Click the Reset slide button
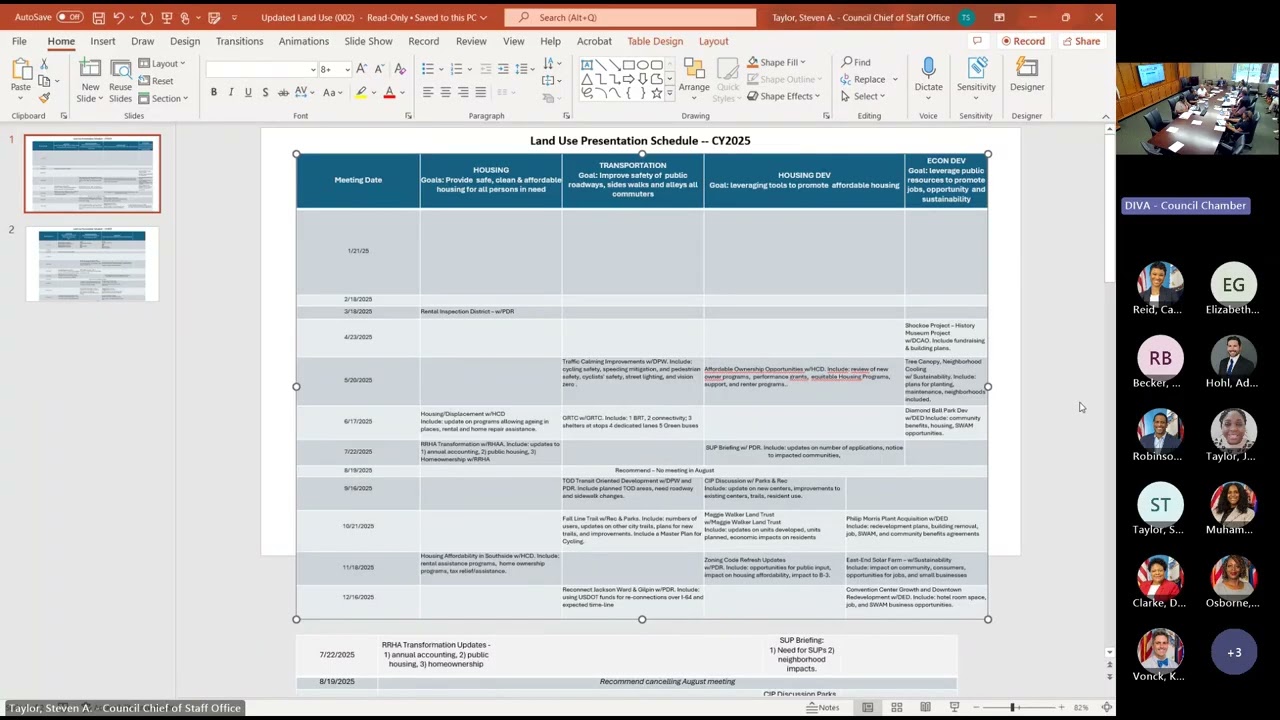Screen dimensions: 1280x720 click(x=156, y=81)
